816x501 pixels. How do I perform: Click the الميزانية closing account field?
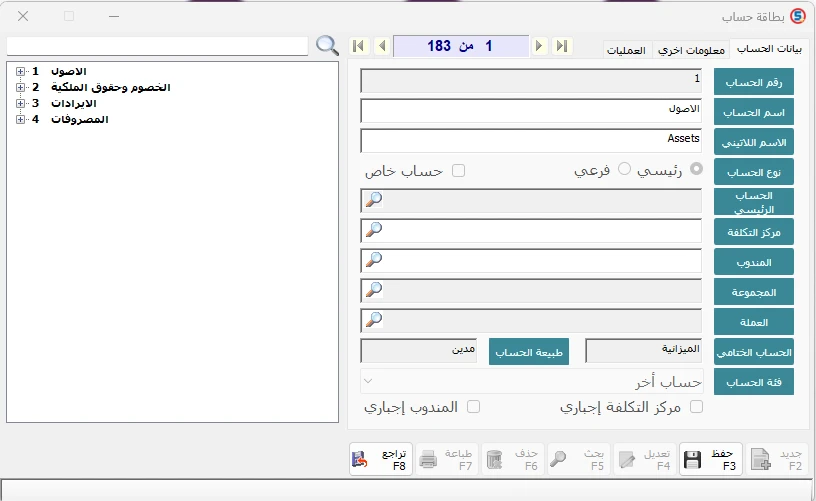tap(643, 351)
